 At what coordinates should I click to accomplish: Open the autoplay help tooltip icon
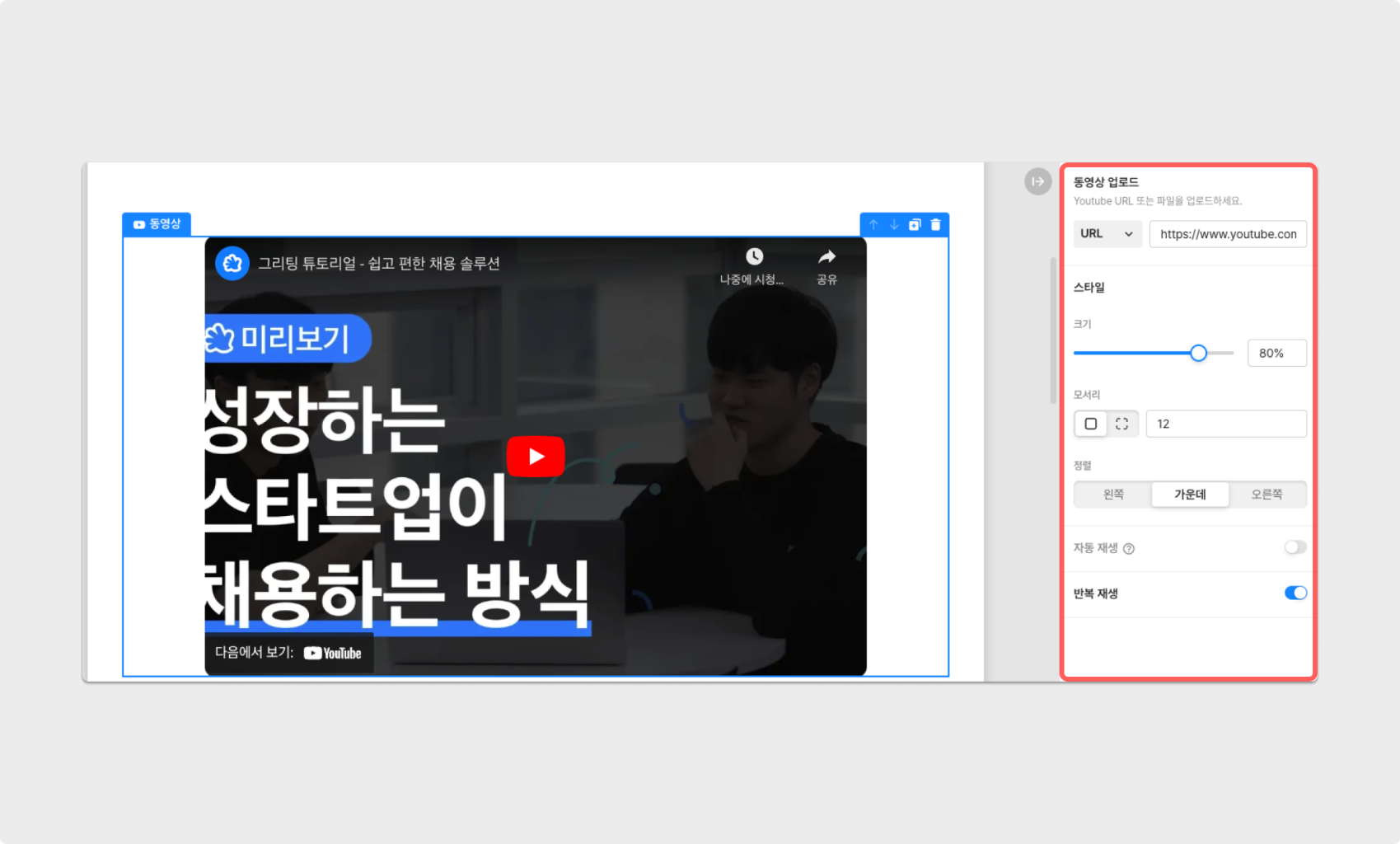(x=1129, y=549)
